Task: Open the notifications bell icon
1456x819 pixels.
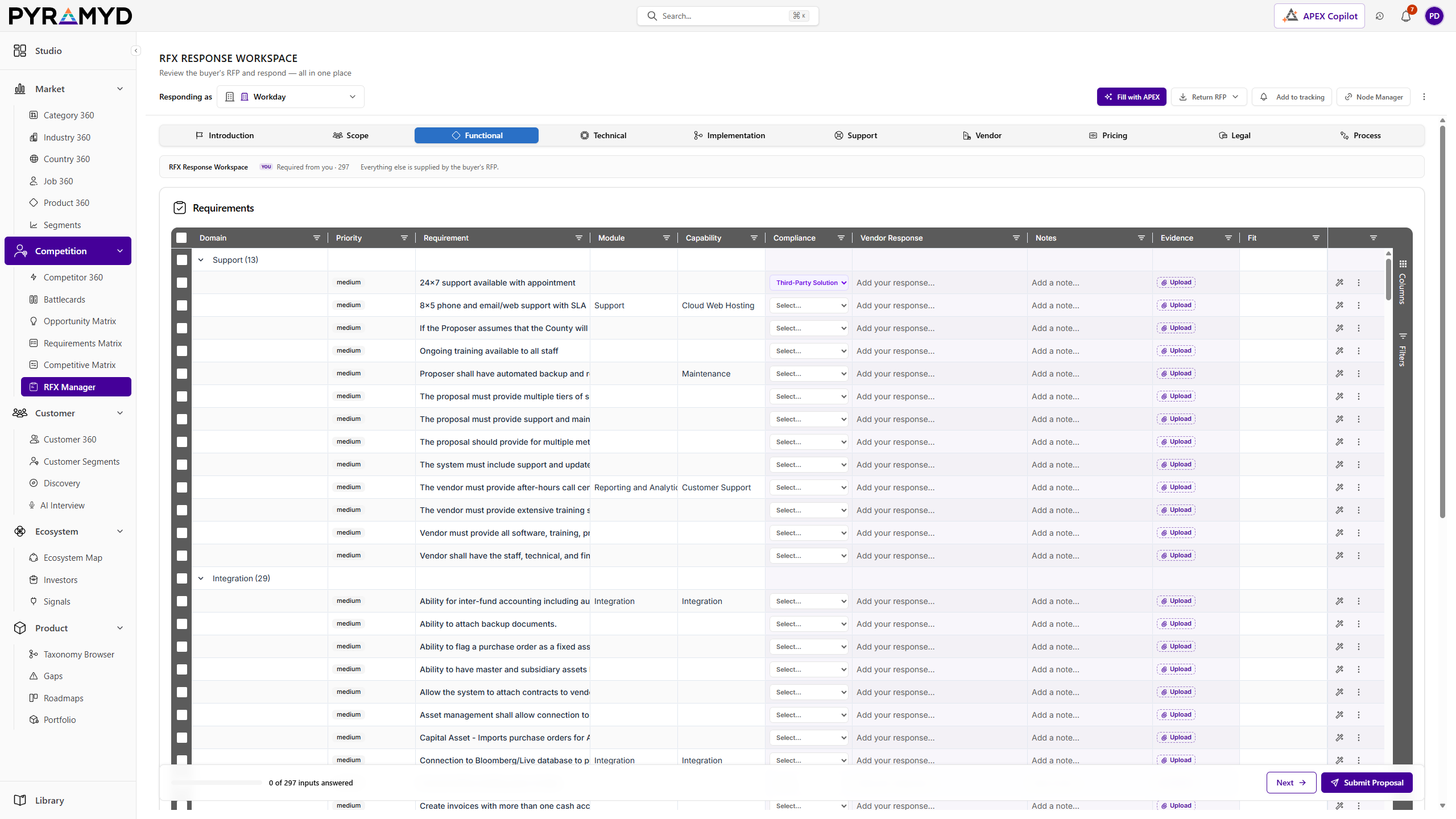Action: tap(1406, 16)
